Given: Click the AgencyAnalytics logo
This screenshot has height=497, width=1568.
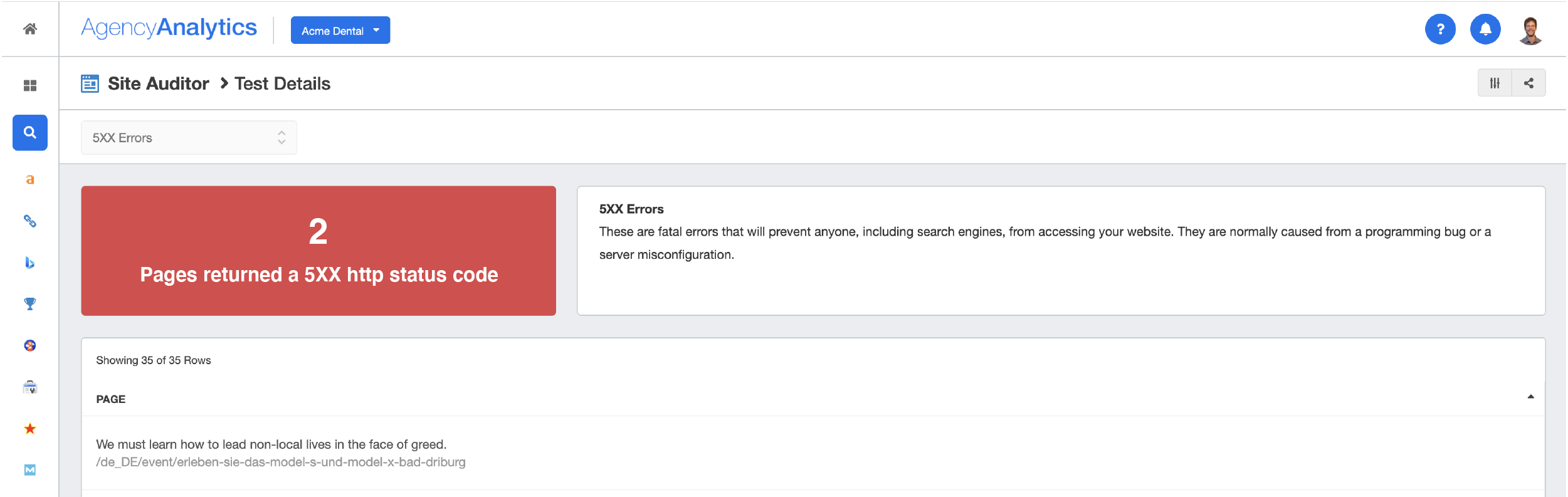Looking at the screenshot, I should pyautogui.click(x=169, y=28).
